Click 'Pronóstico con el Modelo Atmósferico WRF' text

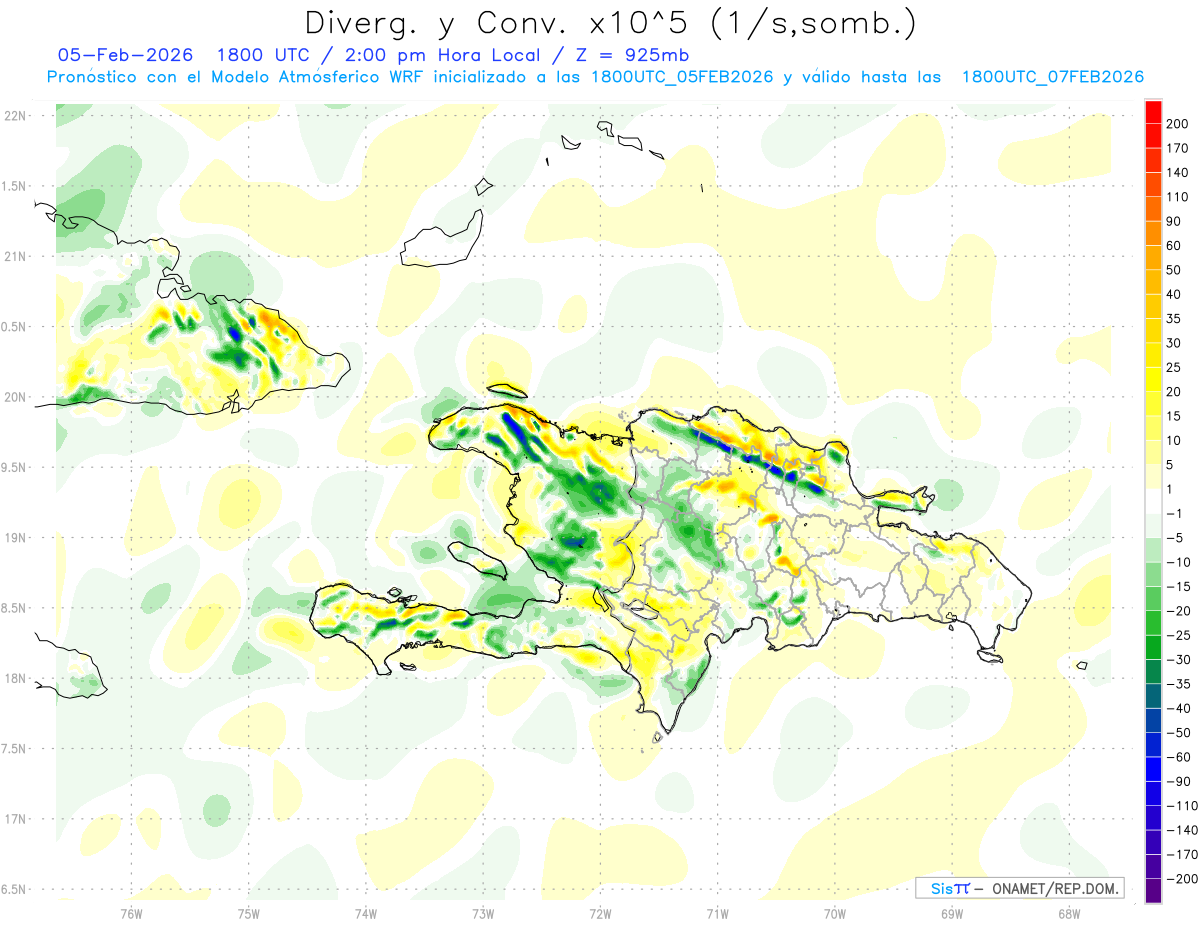(x=237, y=77)
